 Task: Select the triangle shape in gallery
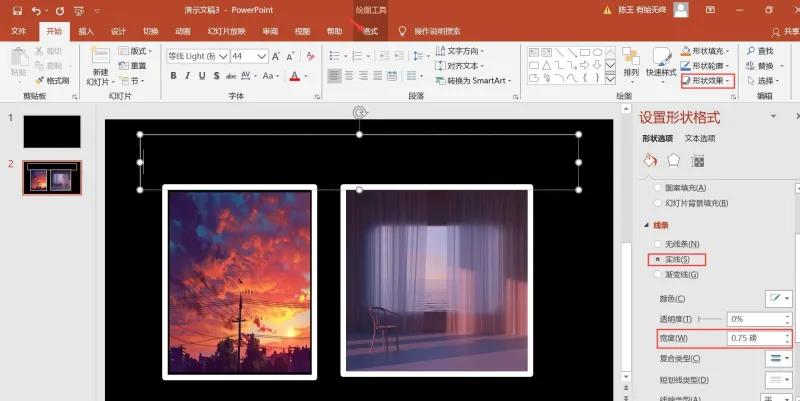tap(546, 65)
